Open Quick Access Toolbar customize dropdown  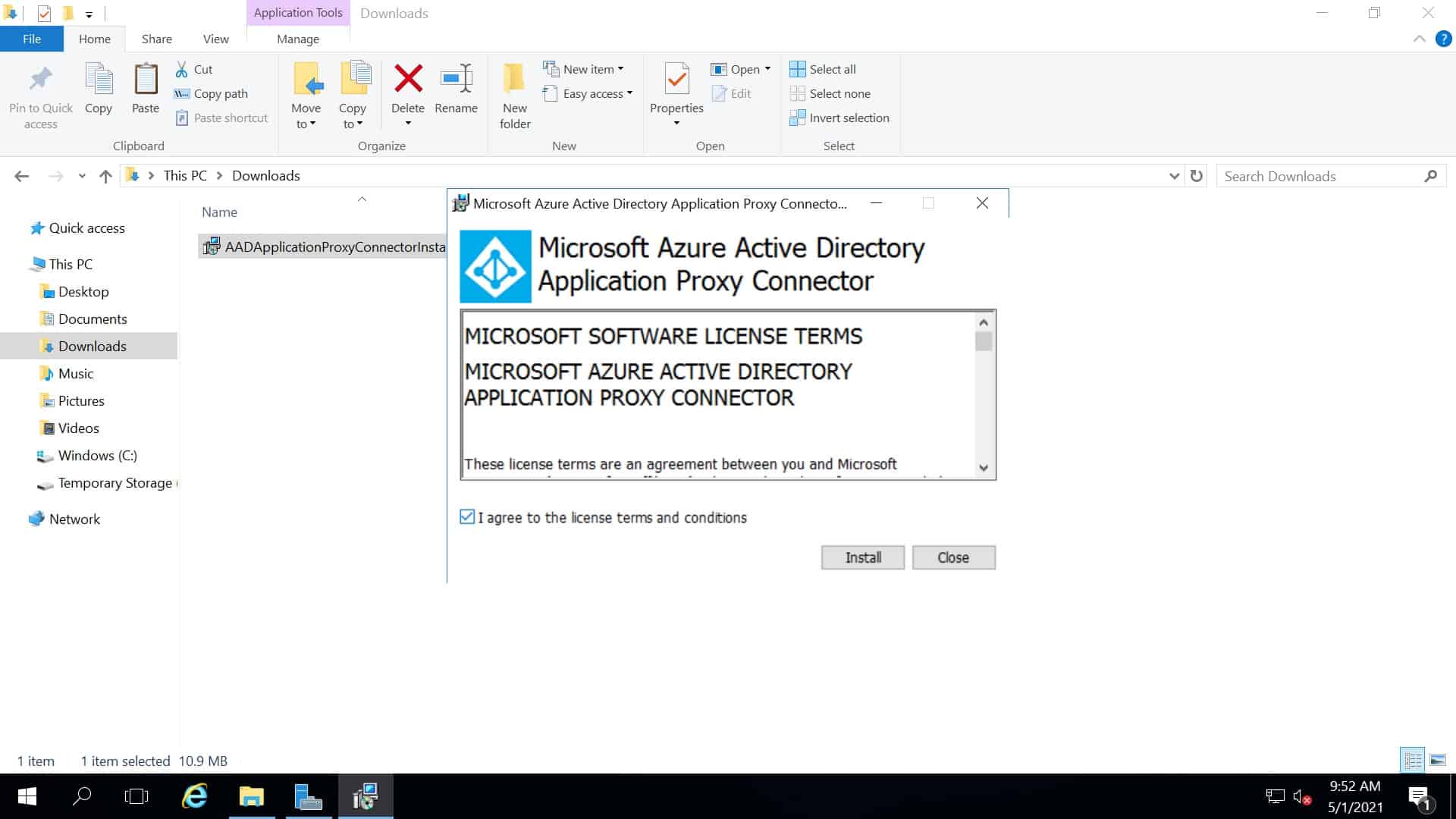coord(89,14)
